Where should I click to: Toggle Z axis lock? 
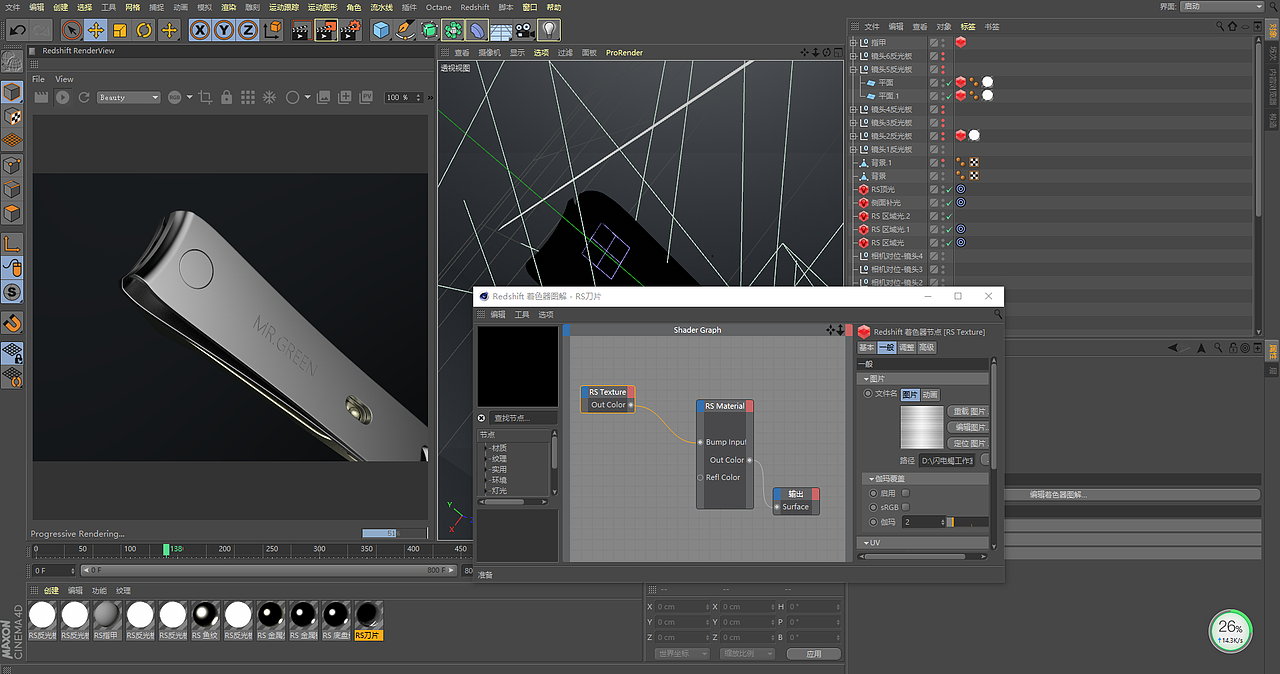(248, 30)
